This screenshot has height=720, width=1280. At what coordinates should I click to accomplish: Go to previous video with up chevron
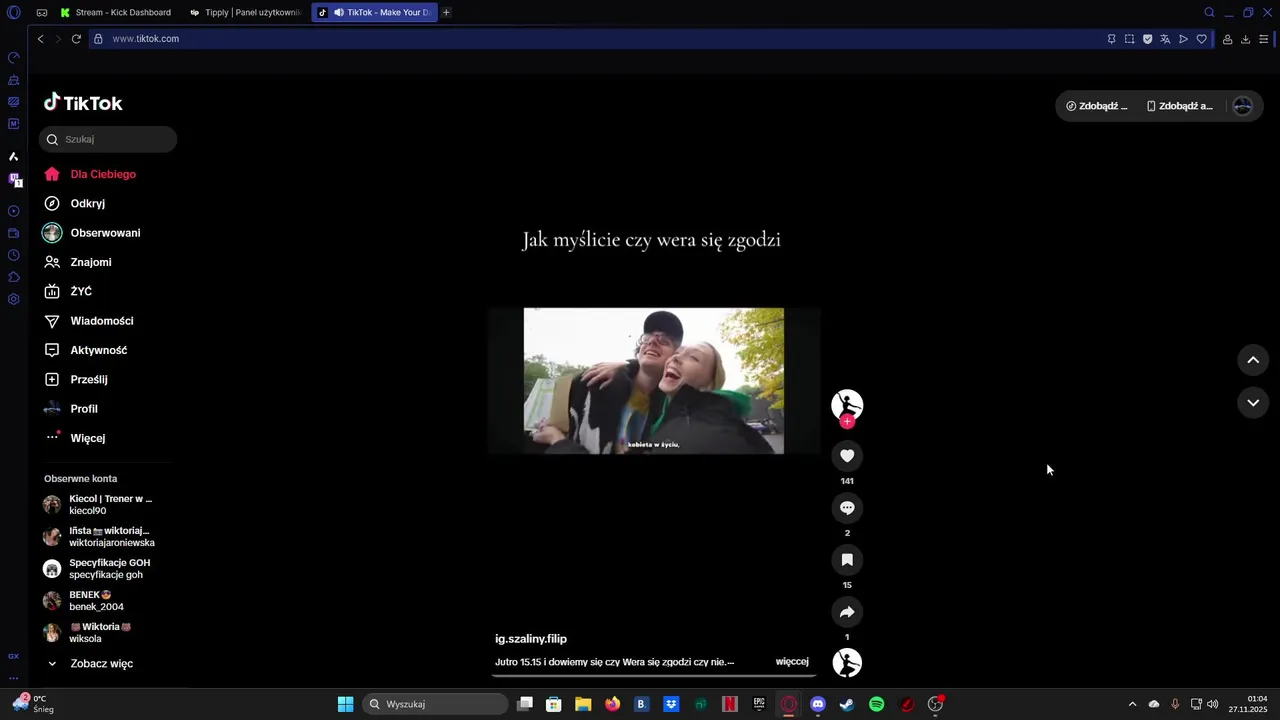click(1253, 360)
